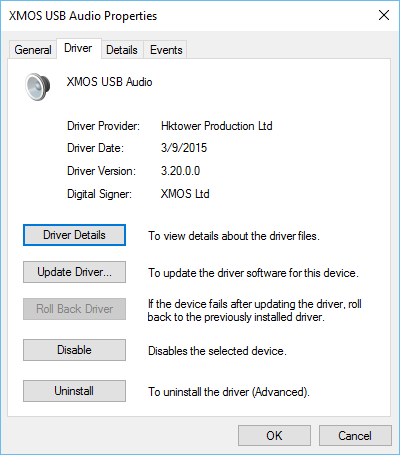Screen dimensions: 400x455
Task: Uninstall the driver via Uninstall button
Action: tap(74, 391)
